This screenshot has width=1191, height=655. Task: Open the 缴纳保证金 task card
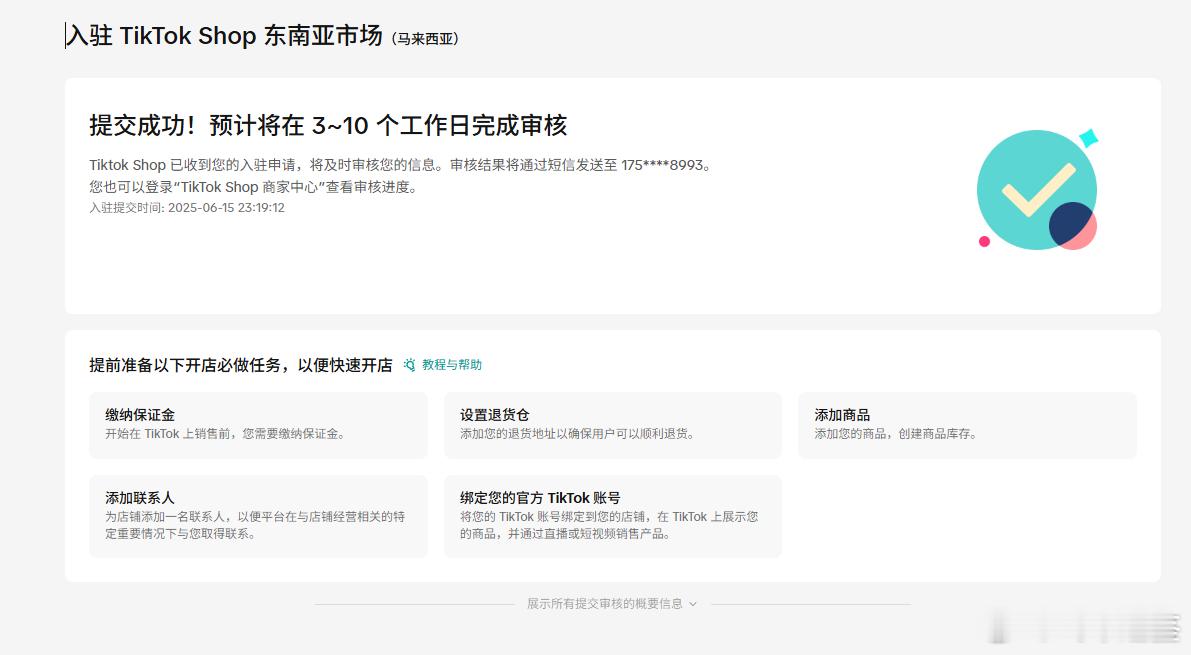pyautogui.click(x=258, y=425)
